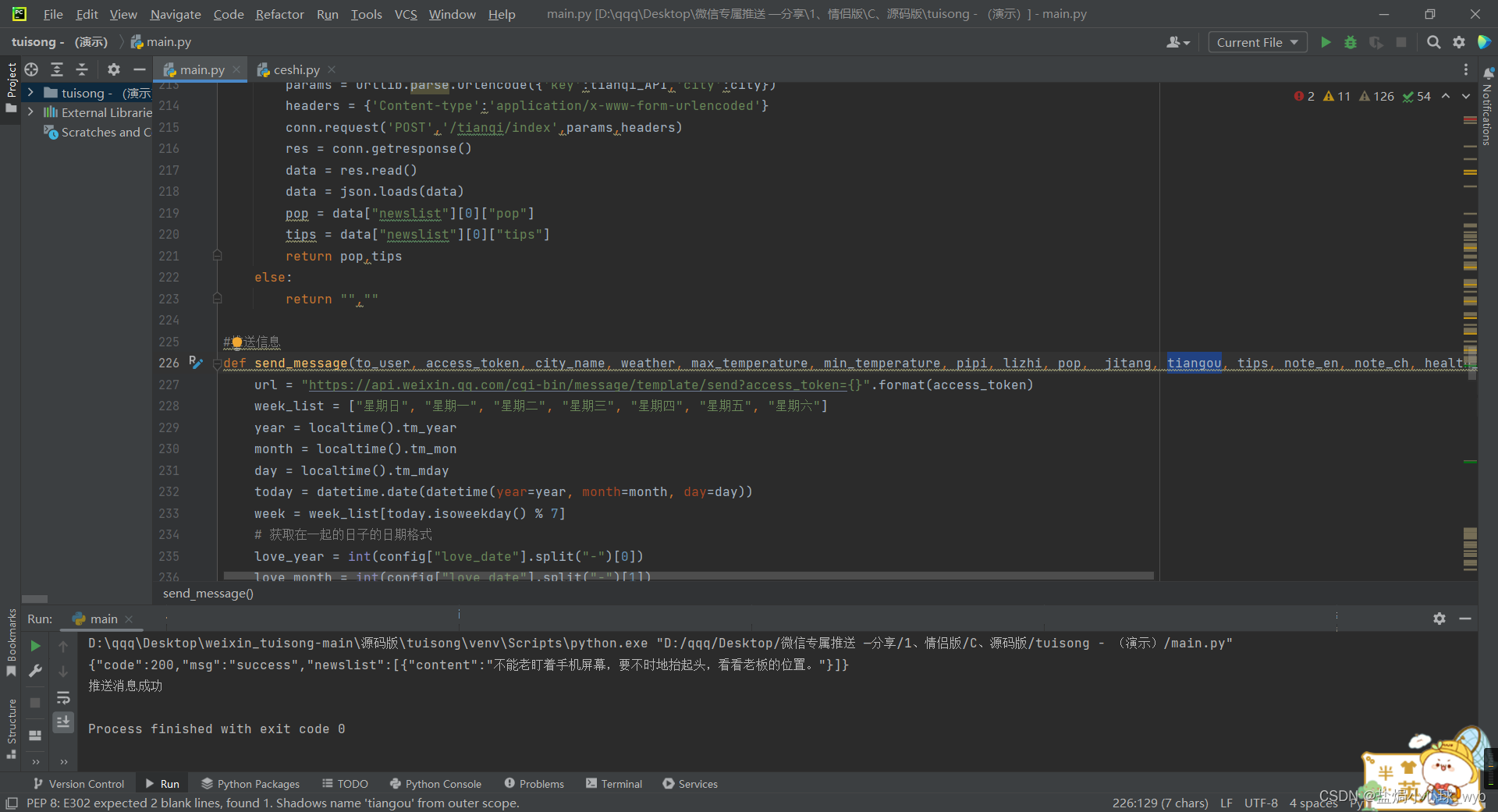Image resolution: width=1498 pixels, height=812 pixels.
Task: Change UTF-8 file encoding in status bar
Action: click(1261, 803)
